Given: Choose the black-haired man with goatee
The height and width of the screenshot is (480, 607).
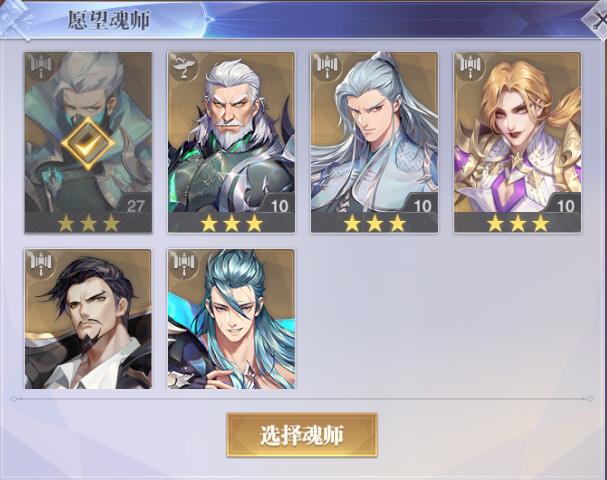Looking at the screenshot, I should 88,319.
